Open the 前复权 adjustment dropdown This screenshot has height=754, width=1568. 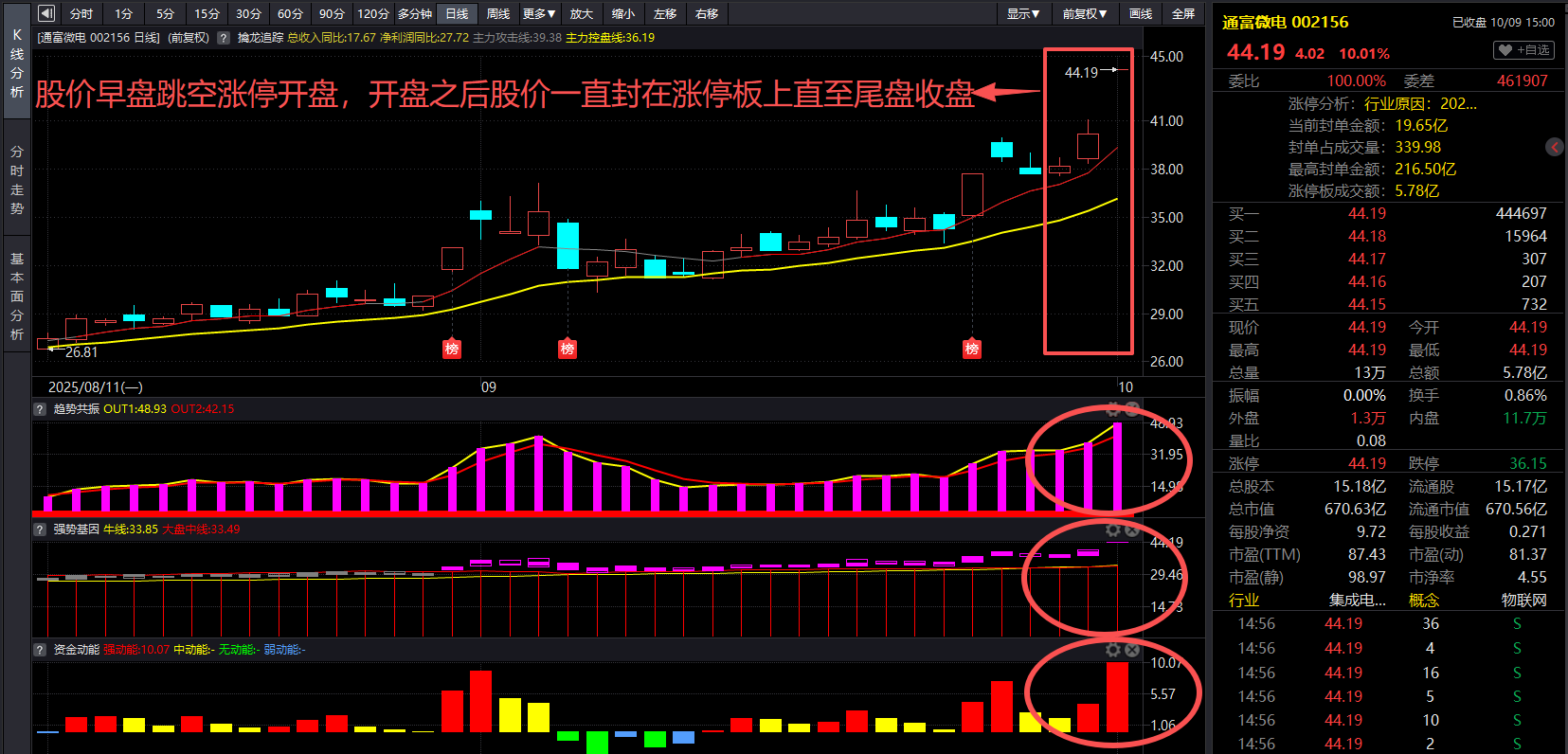pos(1084,13)
